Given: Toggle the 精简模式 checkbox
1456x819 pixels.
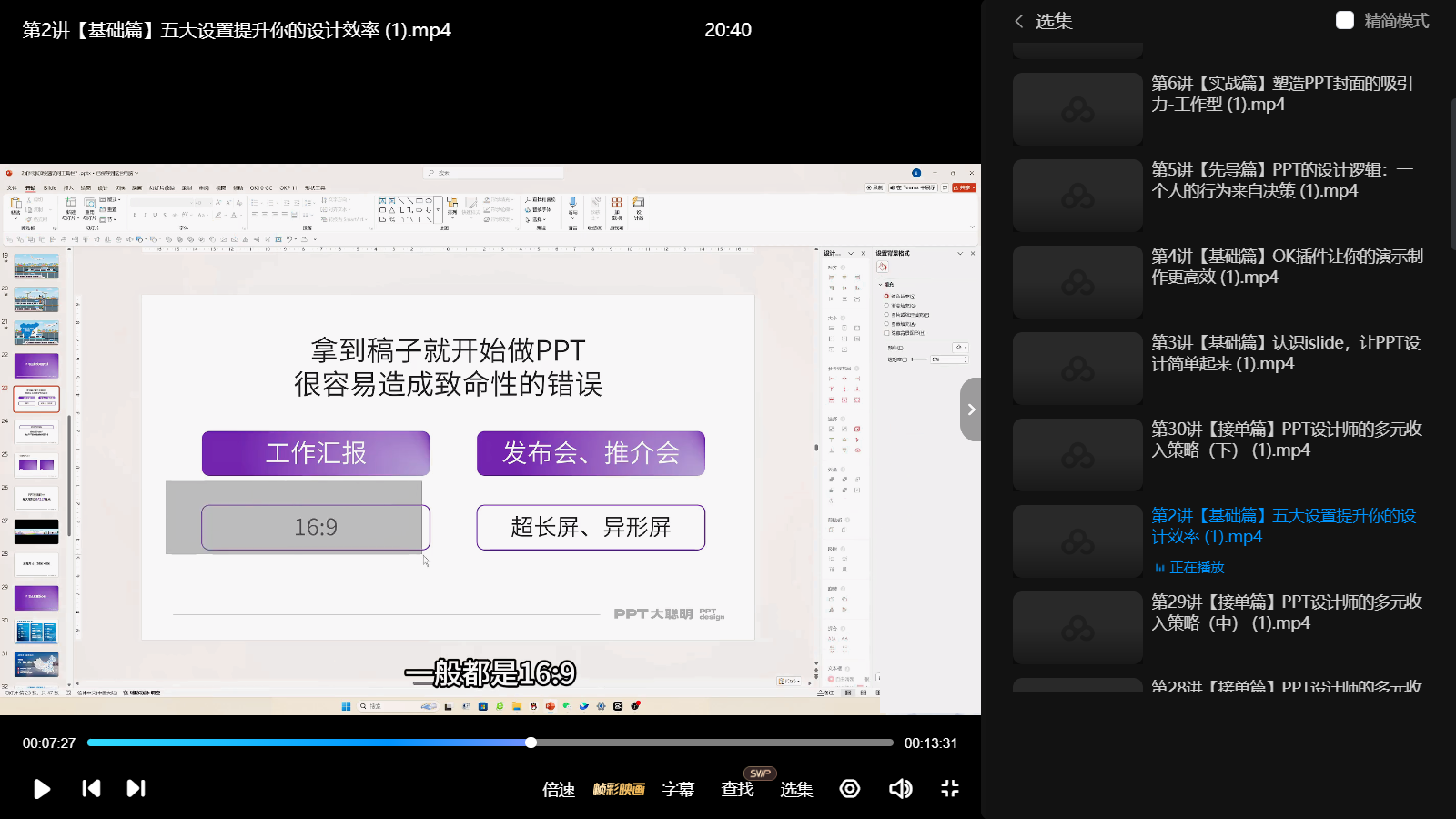Looking at the screenshot, I should pos(1345,20).
